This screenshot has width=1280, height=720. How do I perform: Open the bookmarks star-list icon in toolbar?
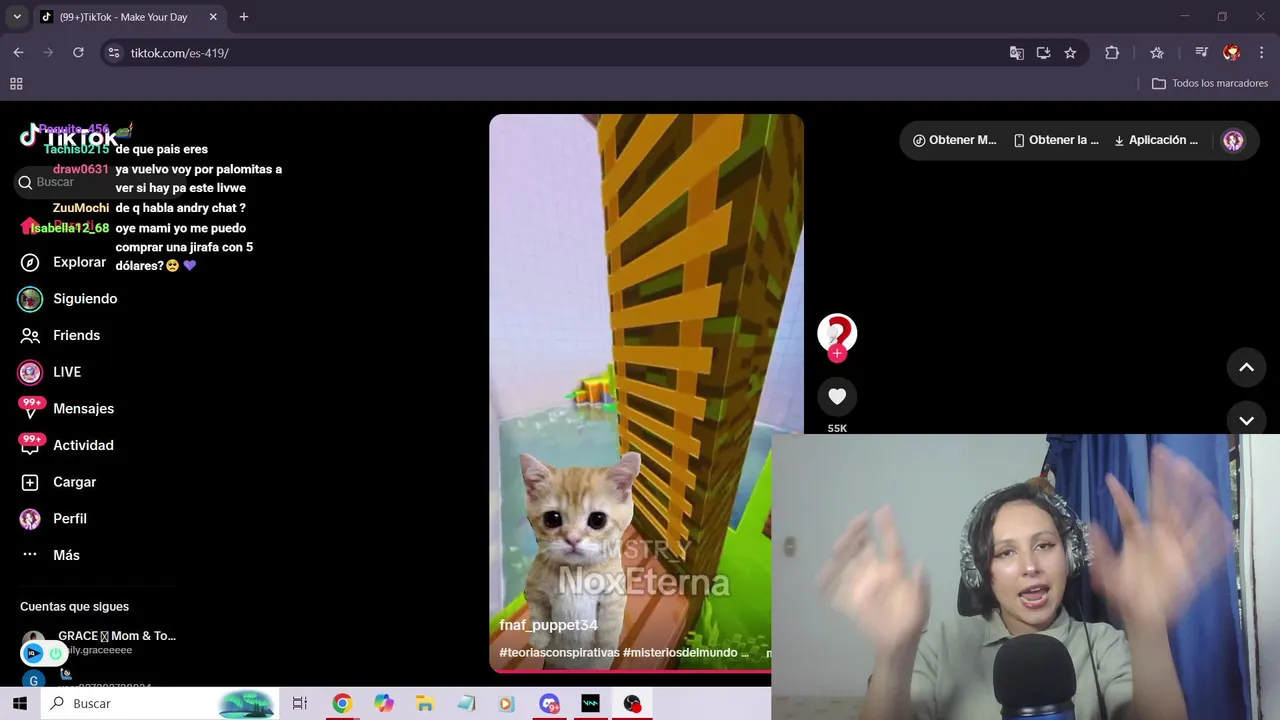[x=1157, y=53]
